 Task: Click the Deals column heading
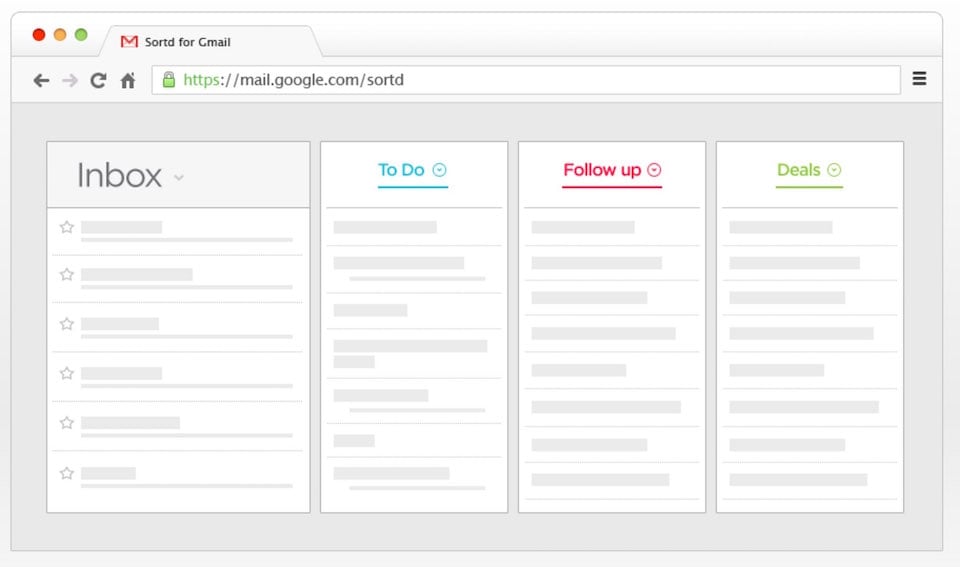pos(798,170)
